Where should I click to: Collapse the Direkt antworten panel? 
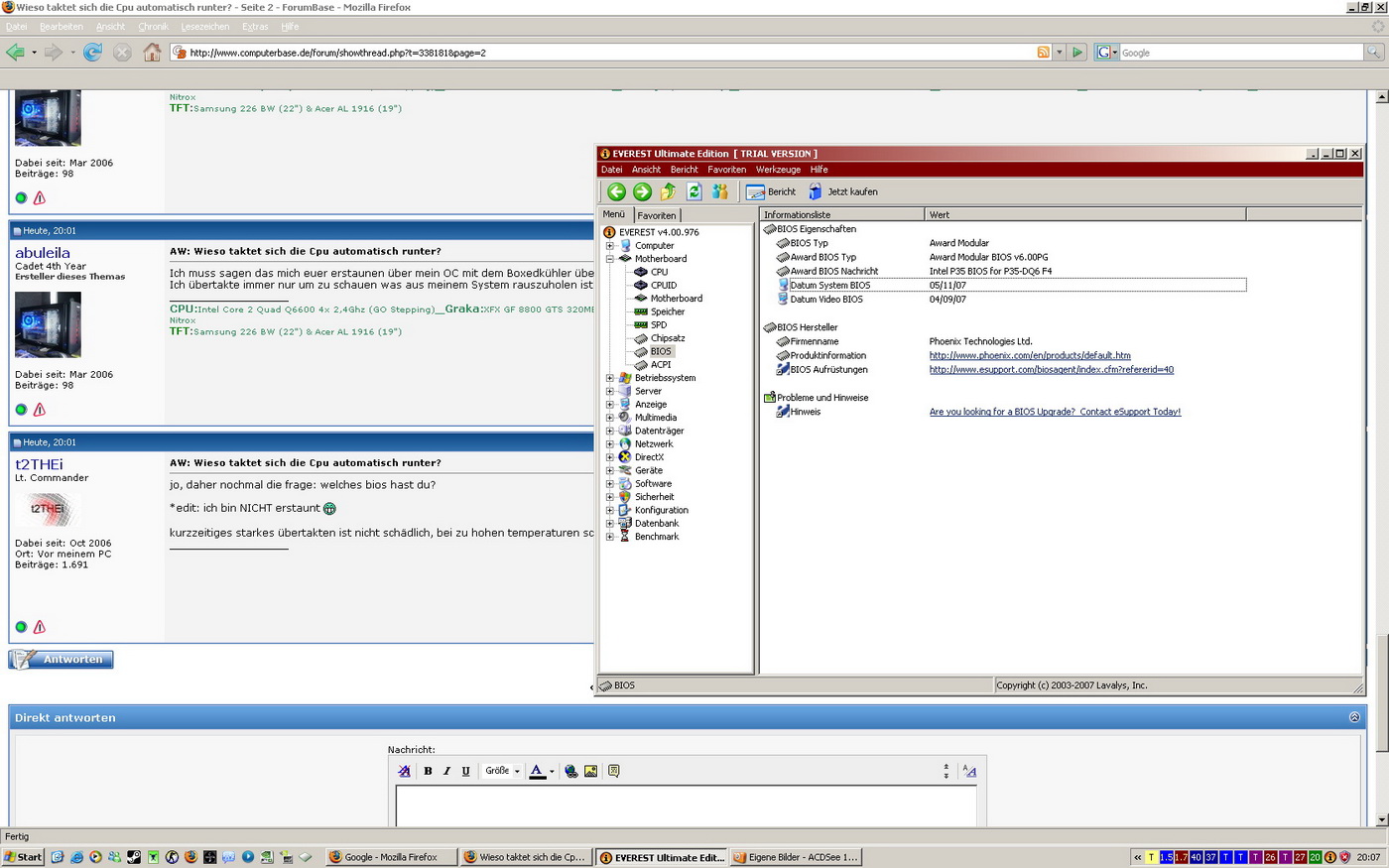pos(1354,717)
